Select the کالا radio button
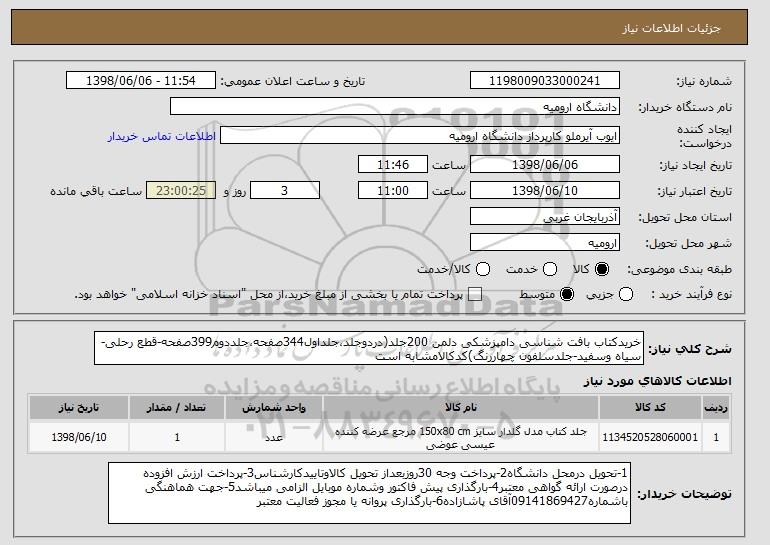770x545 pixels. point(602,269)
